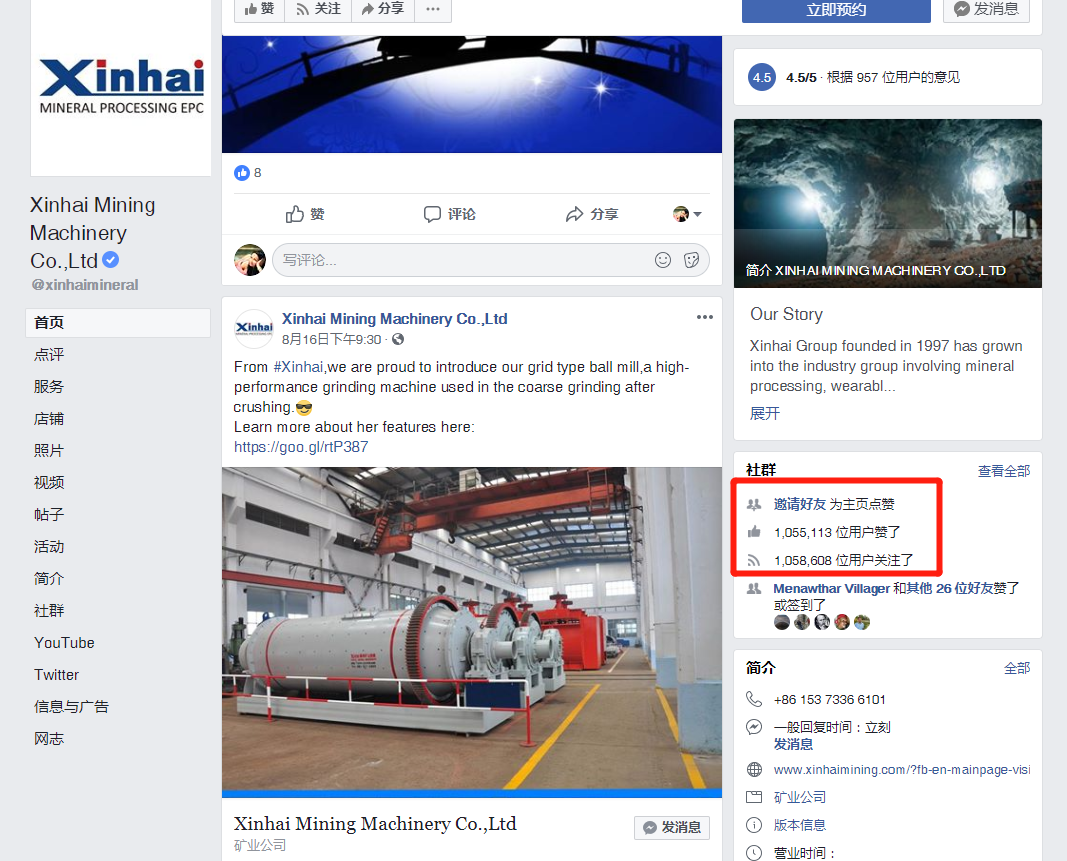The width and height of the screenshot is (1067, 861).
Task: Click the Xinhai Mineral Processing EPC logo
Action: click(x=121, y=87)
